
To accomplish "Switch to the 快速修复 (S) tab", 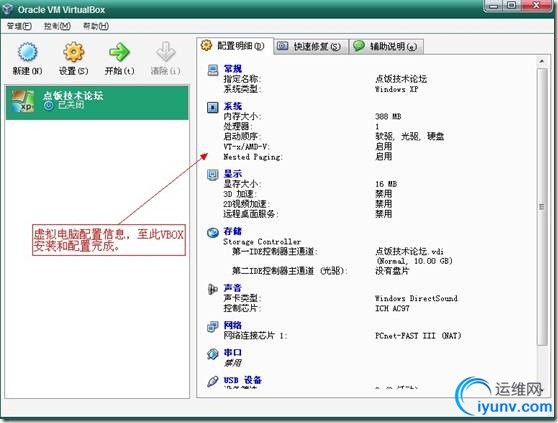I will coord(311,46).
